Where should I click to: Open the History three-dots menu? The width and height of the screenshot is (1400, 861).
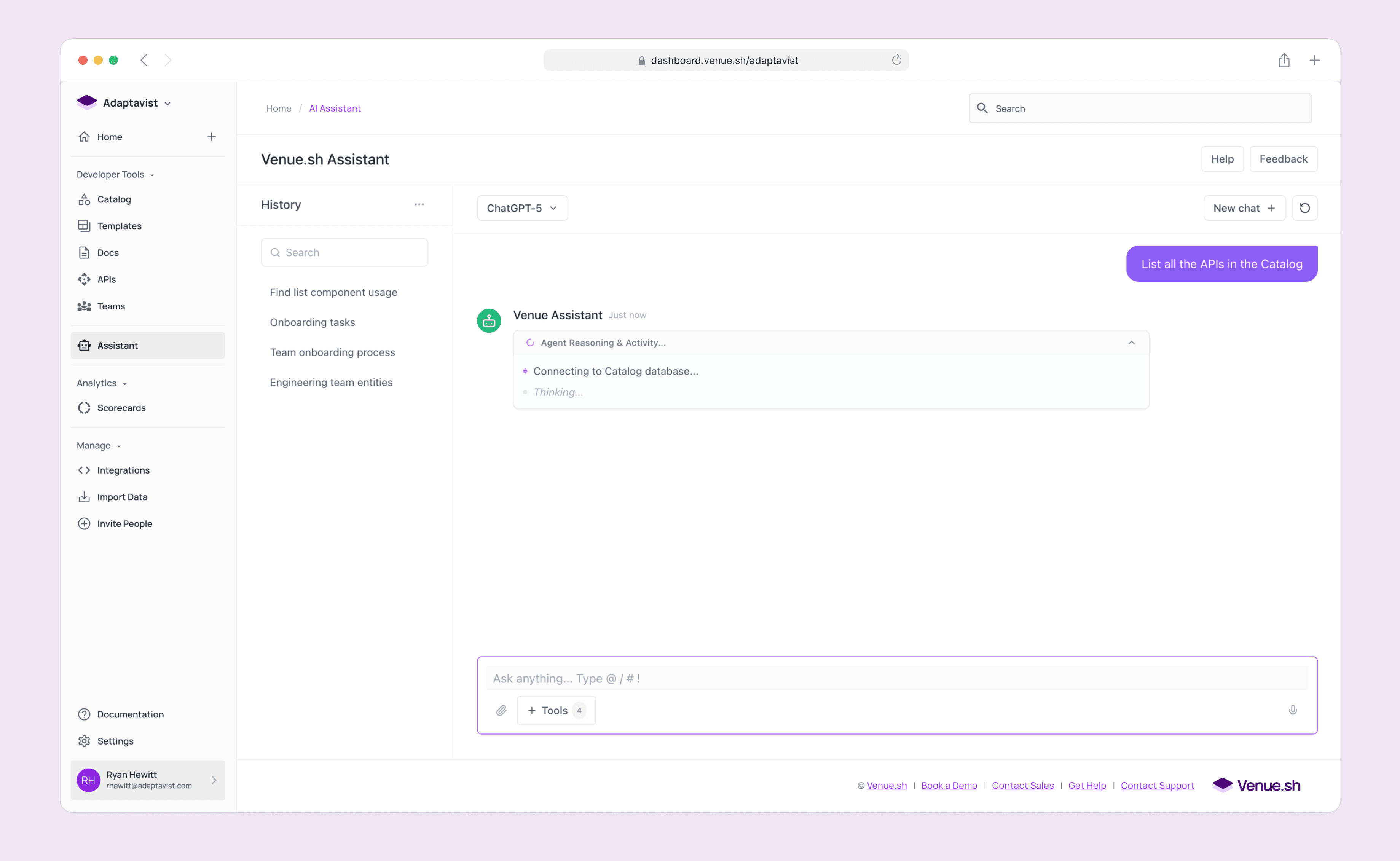click(419, 204)
